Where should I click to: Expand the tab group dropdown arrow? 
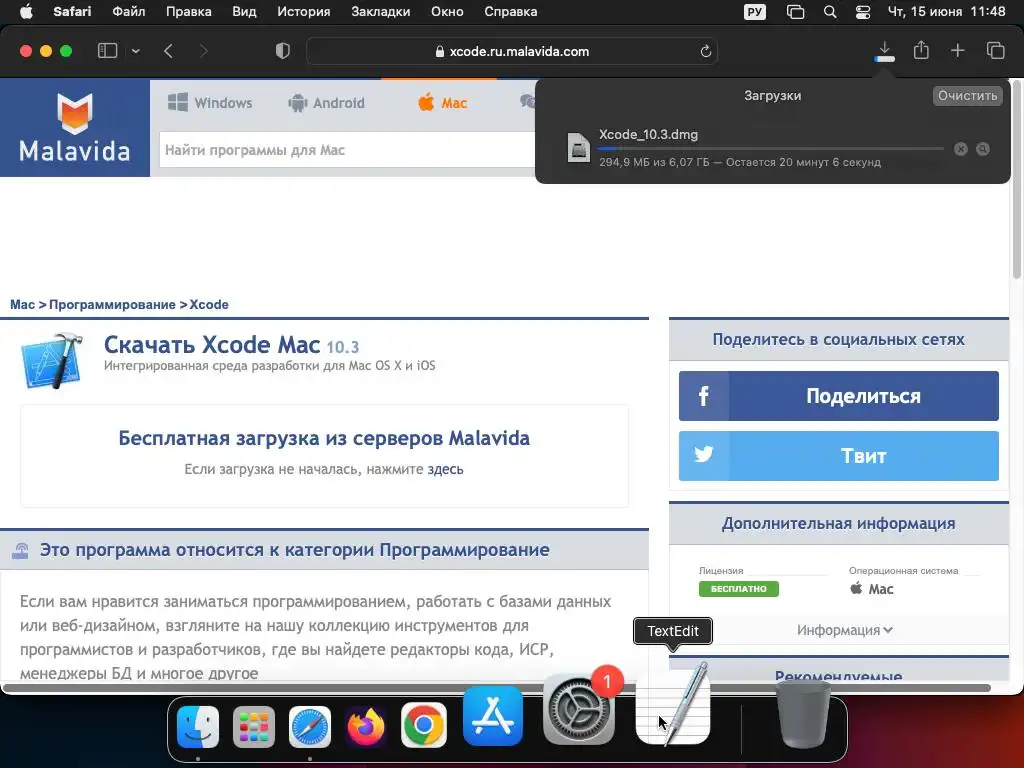tap(135, 51)
